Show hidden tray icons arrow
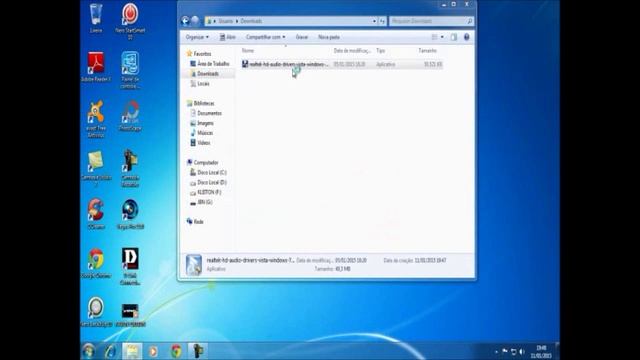640x360 pixels. [x=496, y=351]
